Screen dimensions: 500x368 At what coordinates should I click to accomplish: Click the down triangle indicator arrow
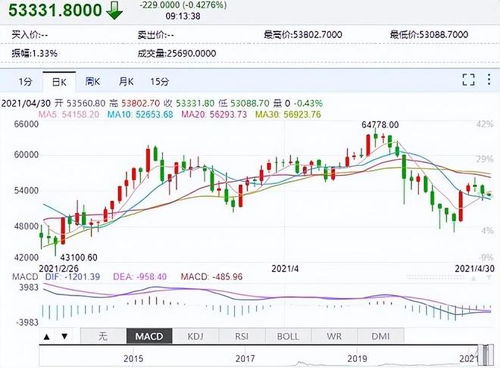click(x=65, y=336)
